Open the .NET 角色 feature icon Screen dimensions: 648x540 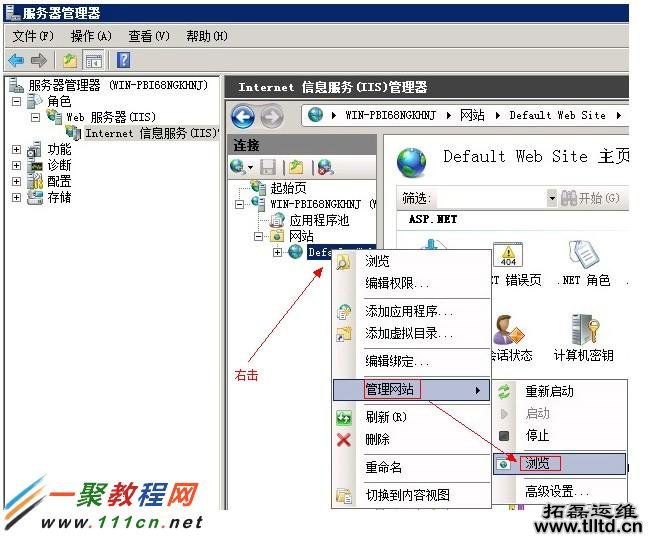point(584,255)
